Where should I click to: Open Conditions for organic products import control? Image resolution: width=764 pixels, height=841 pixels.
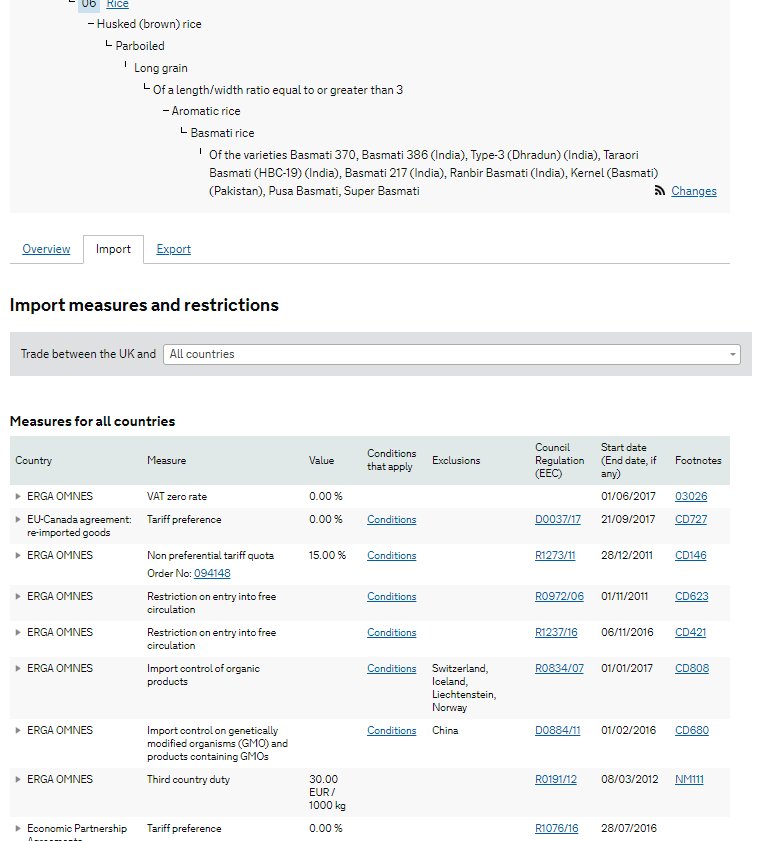coord(392,668)
